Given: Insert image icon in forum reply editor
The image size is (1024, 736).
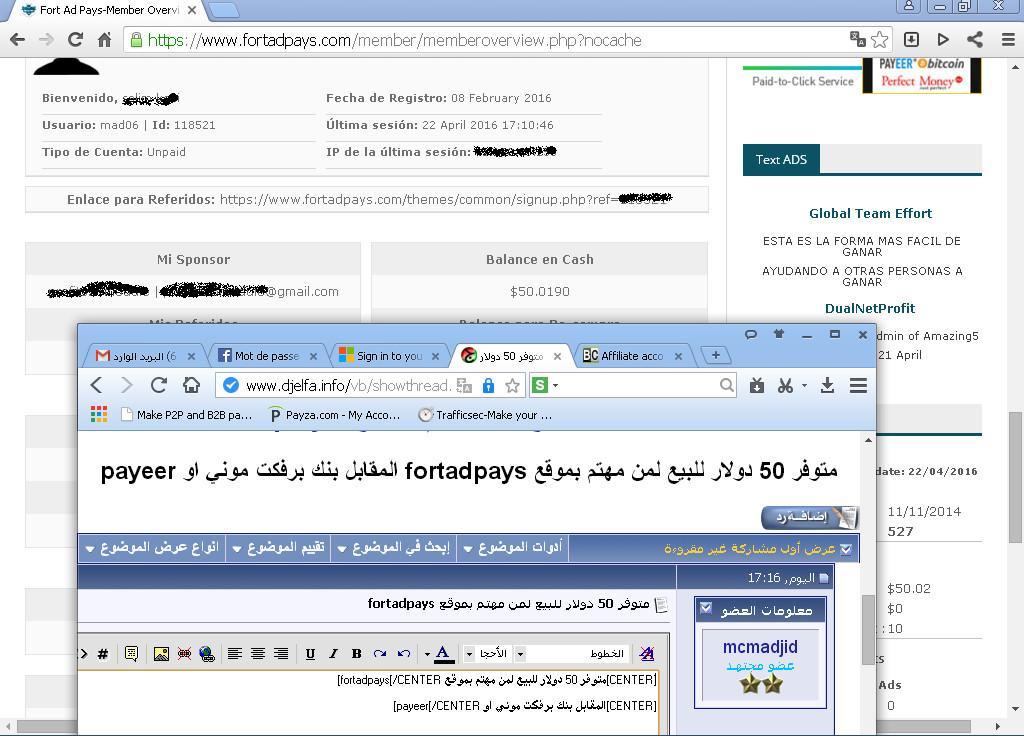Looking at the screenshot, I should tap(161, 654).
